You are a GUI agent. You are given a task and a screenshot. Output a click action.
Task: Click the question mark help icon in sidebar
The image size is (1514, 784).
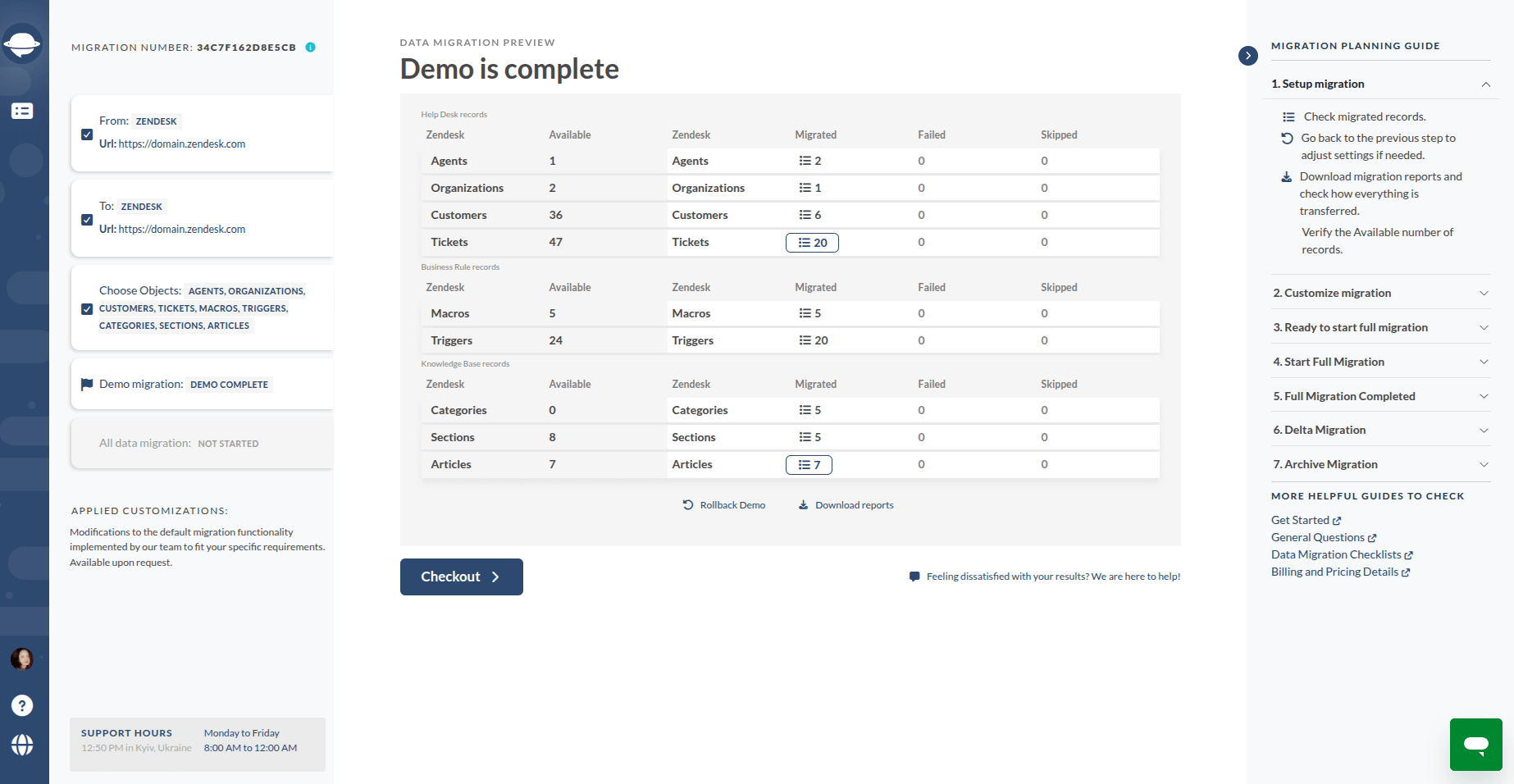point(22,705)
